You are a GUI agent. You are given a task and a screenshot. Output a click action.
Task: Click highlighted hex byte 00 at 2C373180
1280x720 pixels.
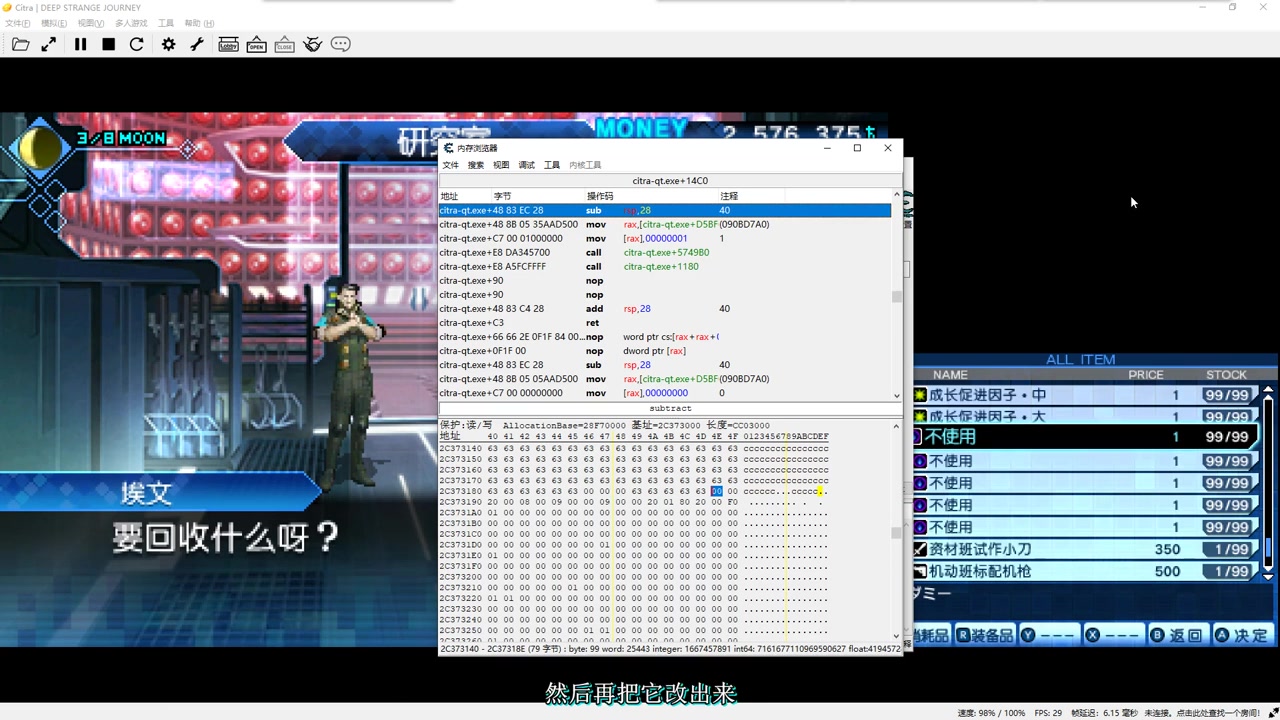(717, 491)
